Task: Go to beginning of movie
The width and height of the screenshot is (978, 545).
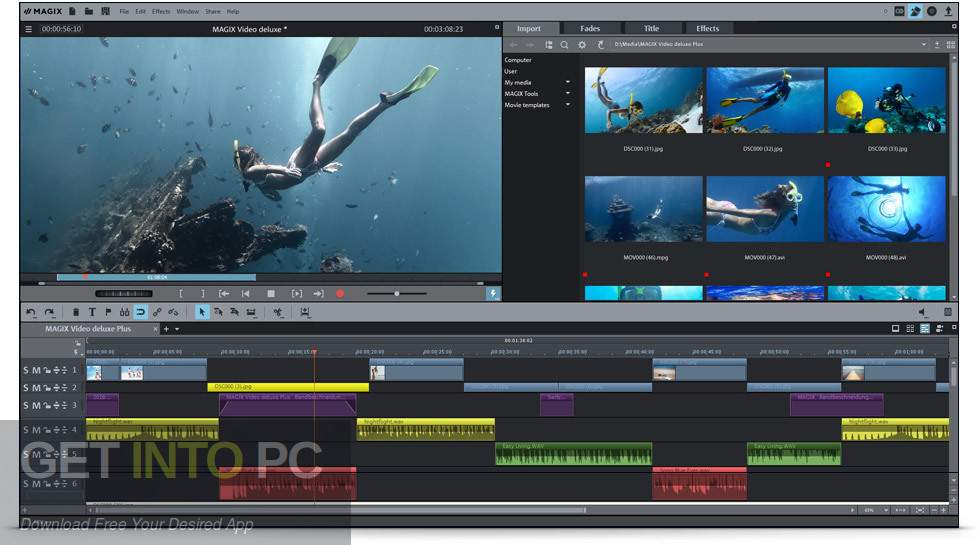Action: pos(246,294)
